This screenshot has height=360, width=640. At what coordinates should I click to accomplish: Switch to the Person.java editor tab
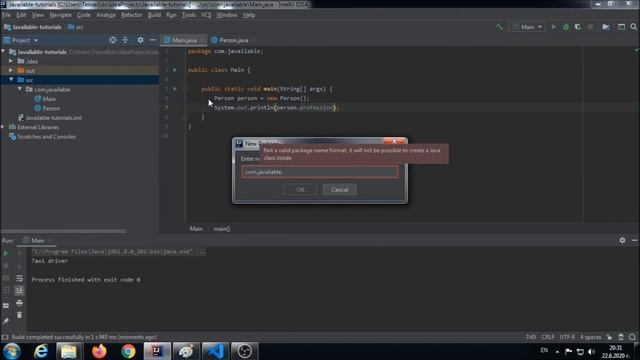pos(233,40)
